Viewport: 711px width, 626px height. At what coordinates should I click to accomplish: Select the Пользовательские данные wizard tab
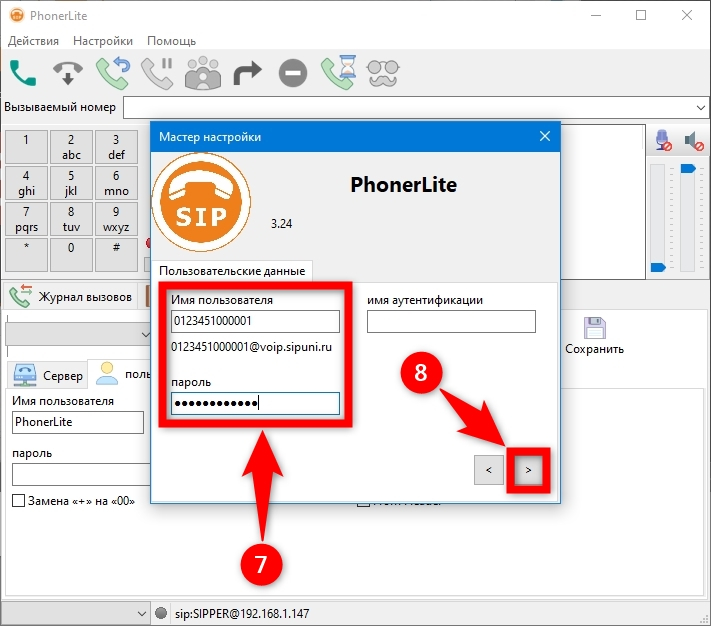232,271
